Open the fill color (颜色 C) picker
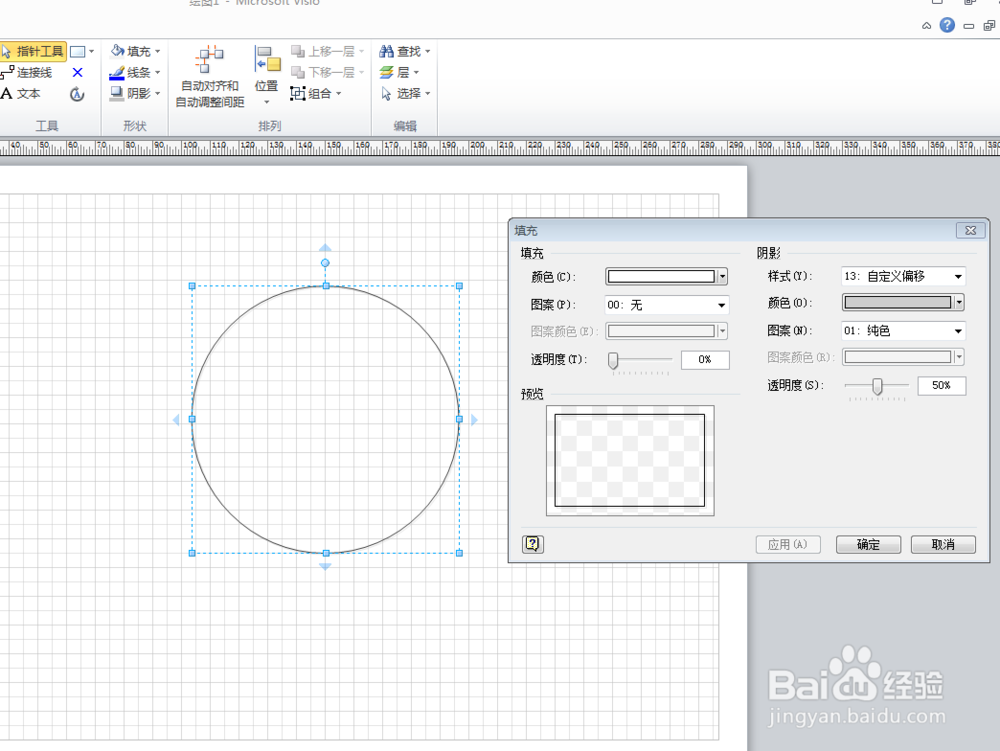This screenshot has height=751, width=1000. click(666, 276)
